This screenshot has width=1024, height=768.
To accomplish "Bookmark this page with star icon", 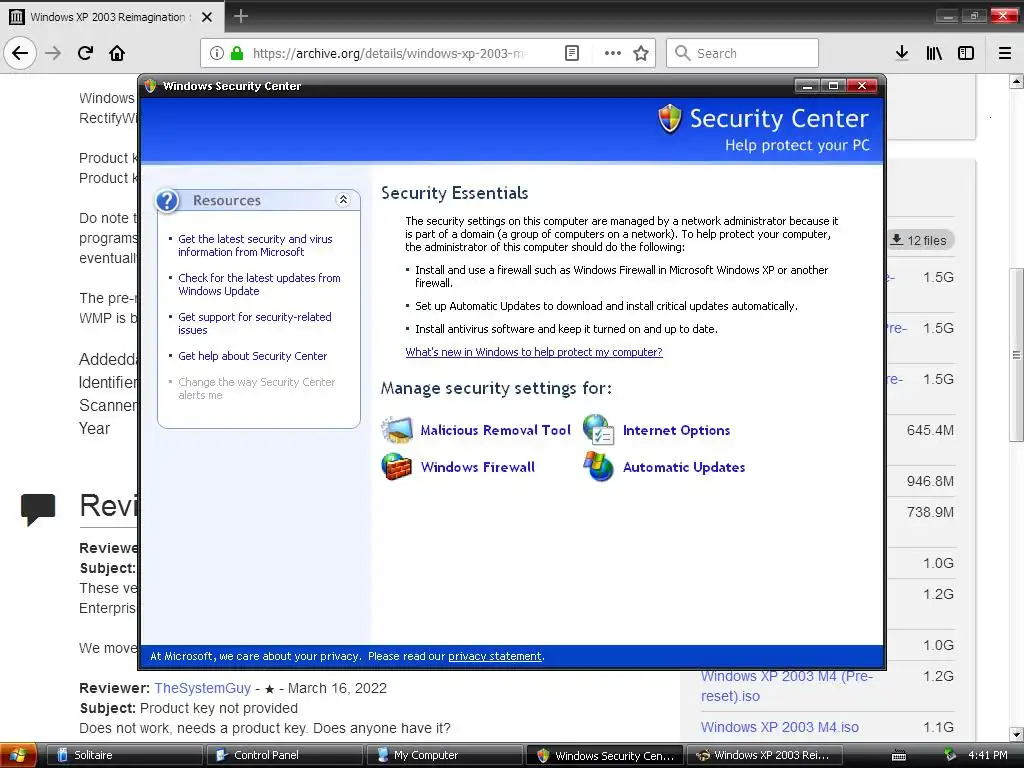I will (641, 53).
